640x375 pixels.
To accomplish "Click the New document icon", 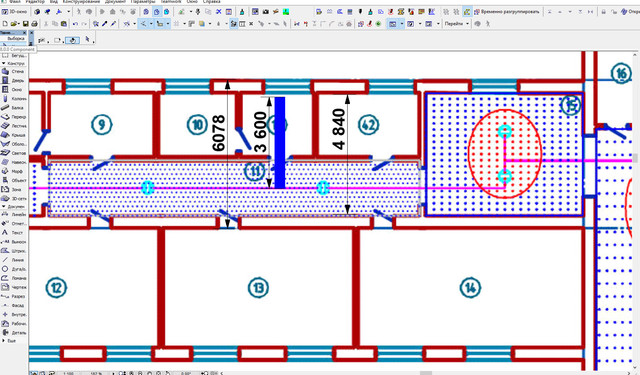I will coord(5,24).
